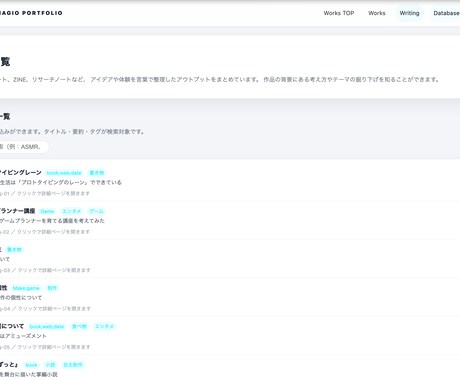Image resolution: width=460 pixels, height=380 pixels.
Task: Click the -04 クリックで詳細ページを開きます line
Action: click(x=45, y=309)
